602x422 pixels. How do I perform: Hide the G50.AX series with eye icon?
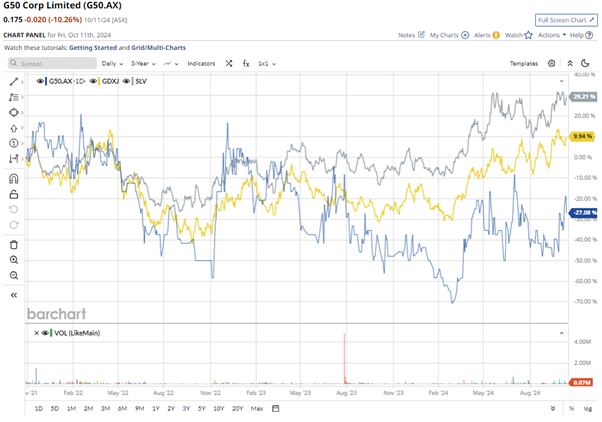(x=40, y=79)
